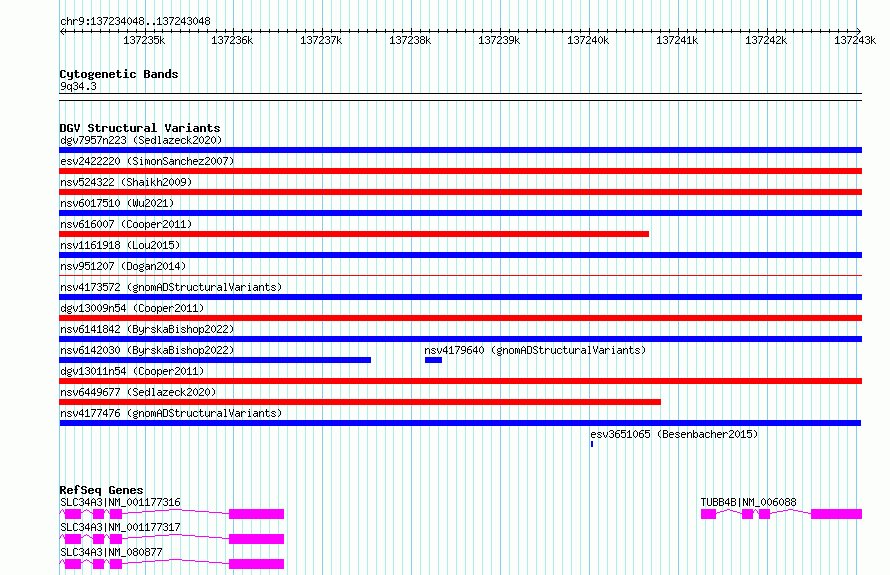Click the blue bar under nsv4173572

tap(460, 297)
